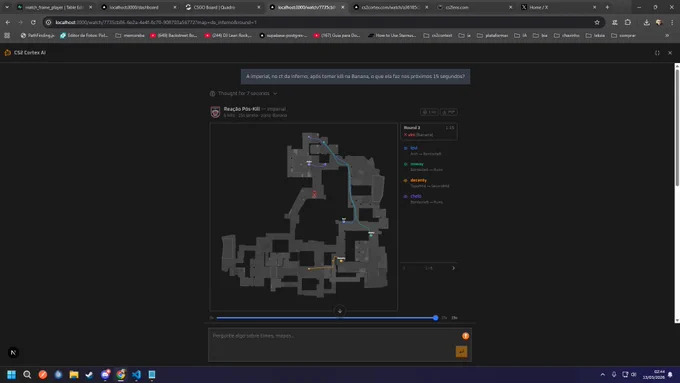The height and width of the screenshot is (383, 680).
Task: Click the Inferno radar map thumbnail
Action: 304,216
